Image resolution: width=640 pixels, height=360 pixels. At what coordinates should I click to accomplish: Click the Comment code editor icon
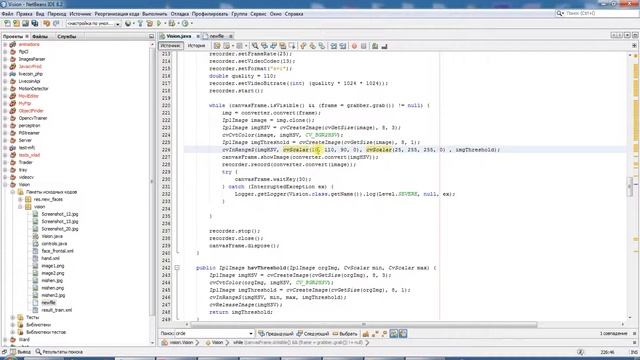[375, 46]
